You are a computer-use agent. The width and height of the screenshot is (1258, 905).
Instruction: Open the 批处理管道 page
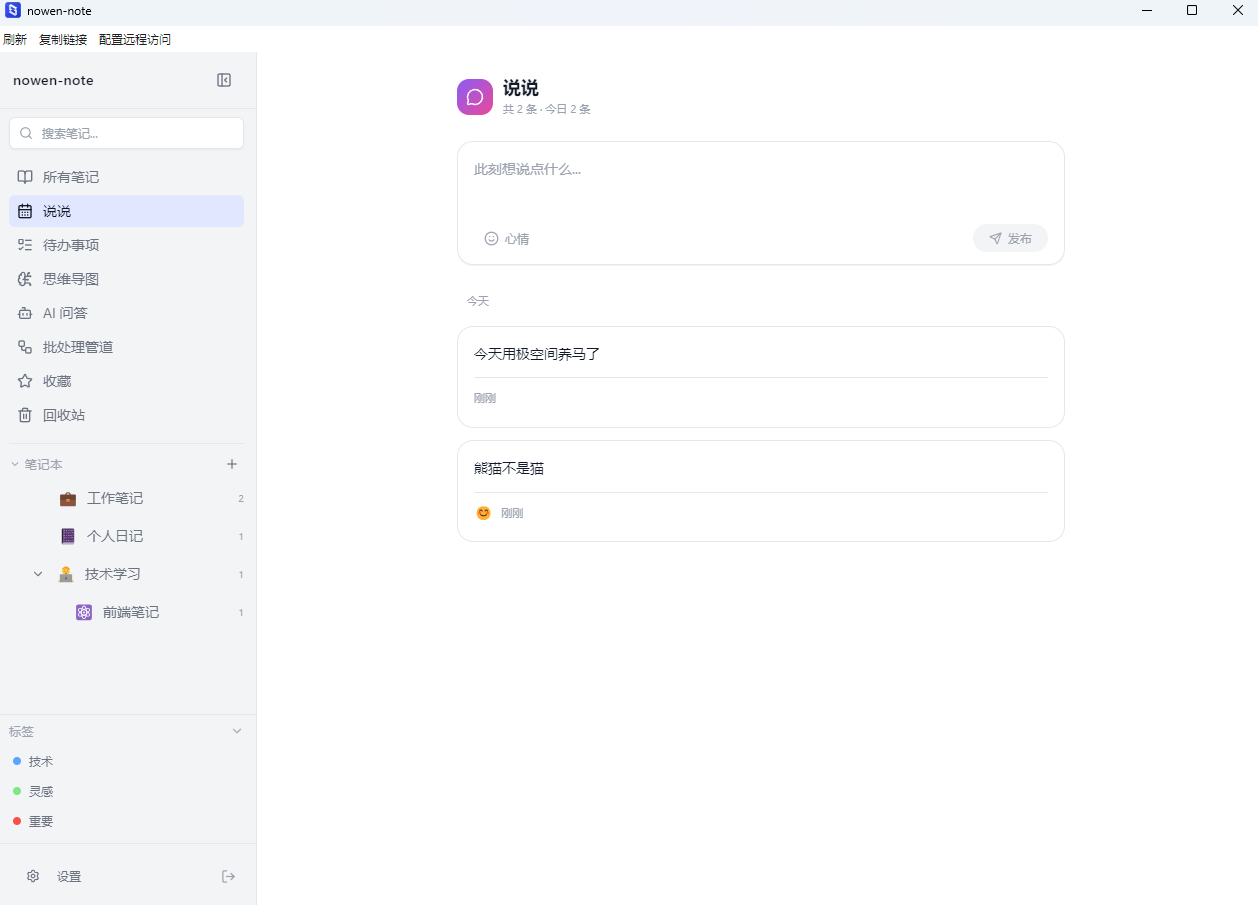[126, 347]
